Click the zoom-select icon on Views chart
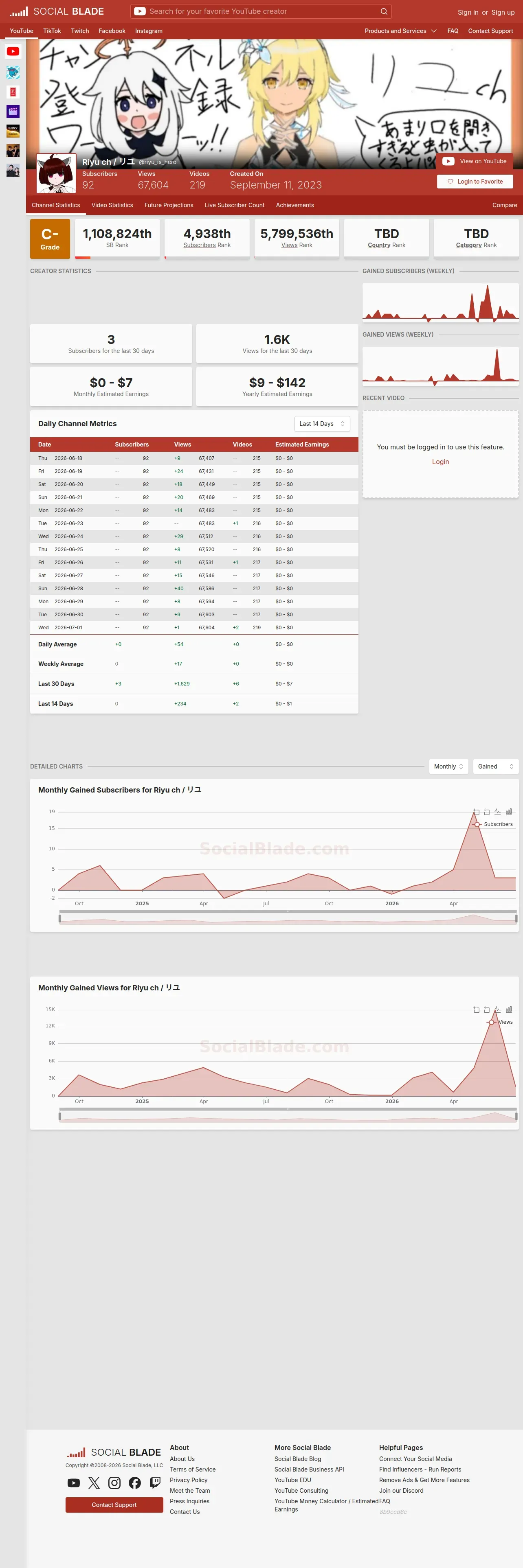This screenshot has width=523, height=1568. click(x=476, y=1010)
